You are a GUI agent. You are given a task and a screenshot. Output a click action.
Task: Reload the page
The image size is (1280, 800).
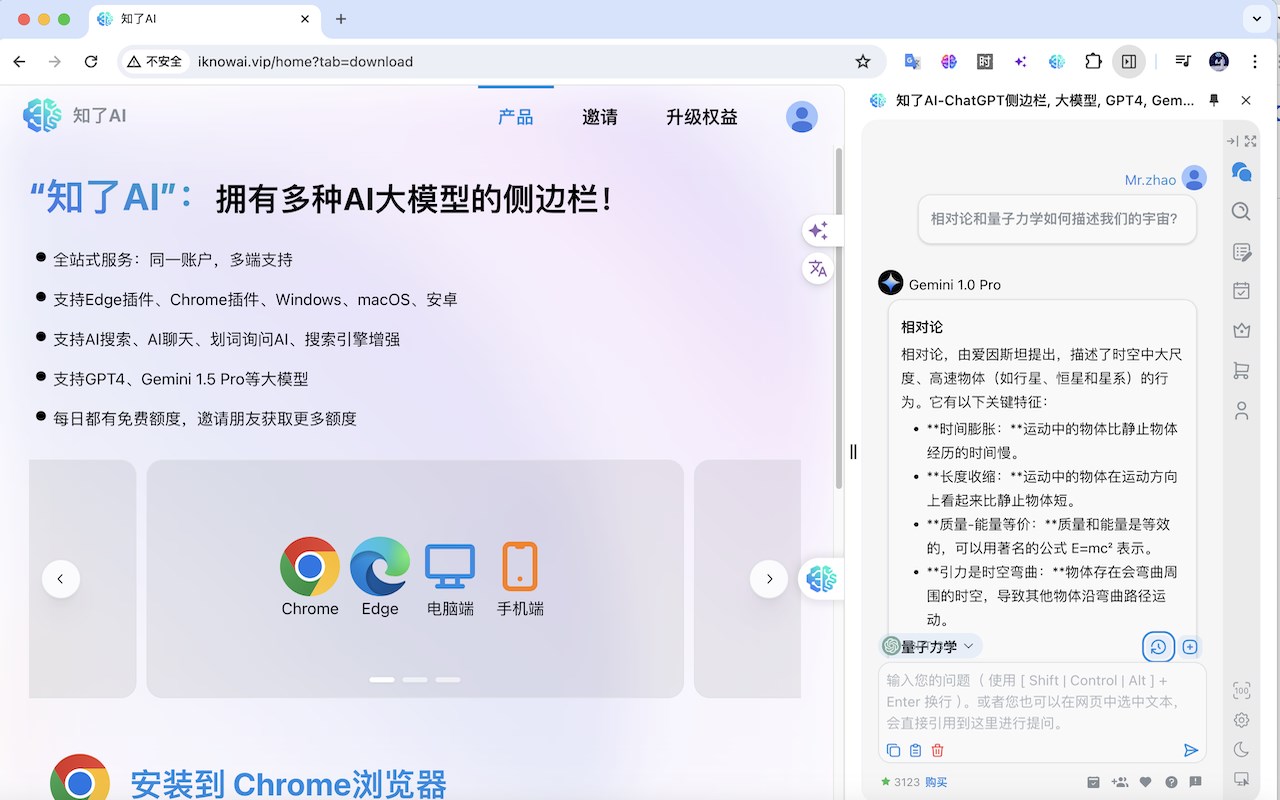coord(91,61)
